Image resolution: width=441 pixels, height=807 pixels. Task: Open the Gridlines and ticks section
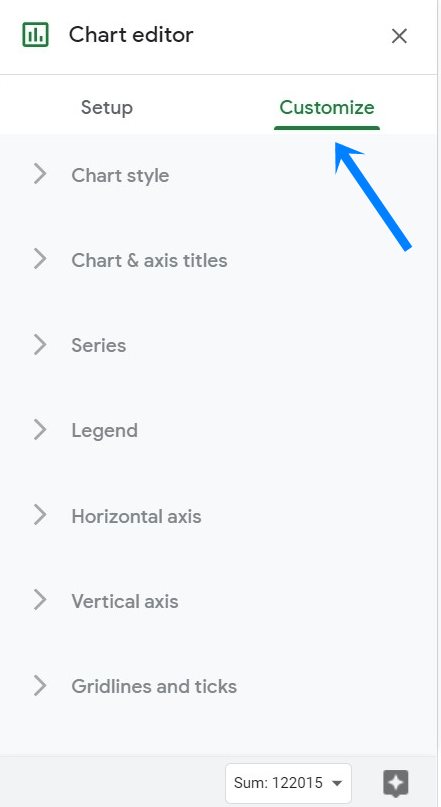154,687
